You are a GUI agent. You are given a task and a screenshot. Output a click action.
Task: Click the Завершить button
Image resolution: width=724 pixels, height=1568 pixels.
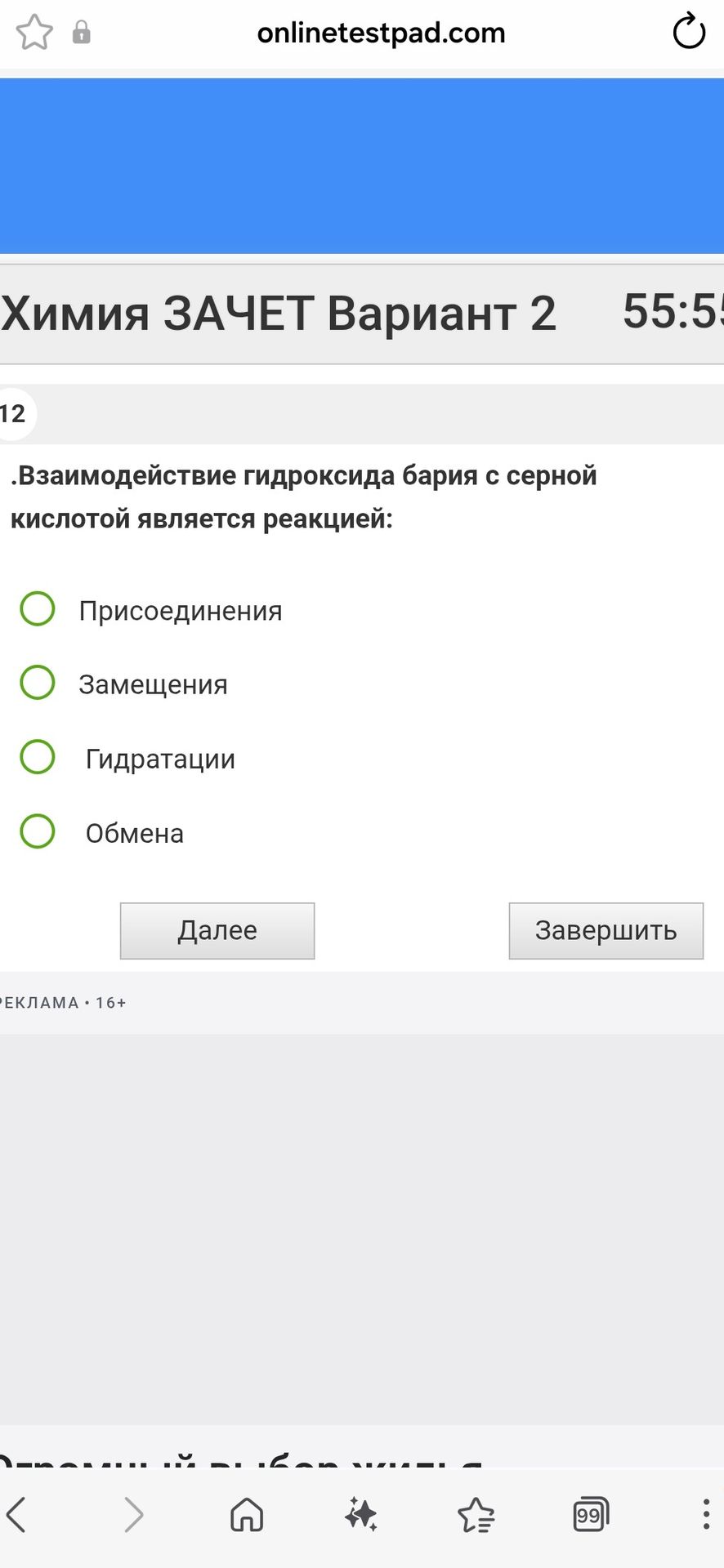[606, 931]
